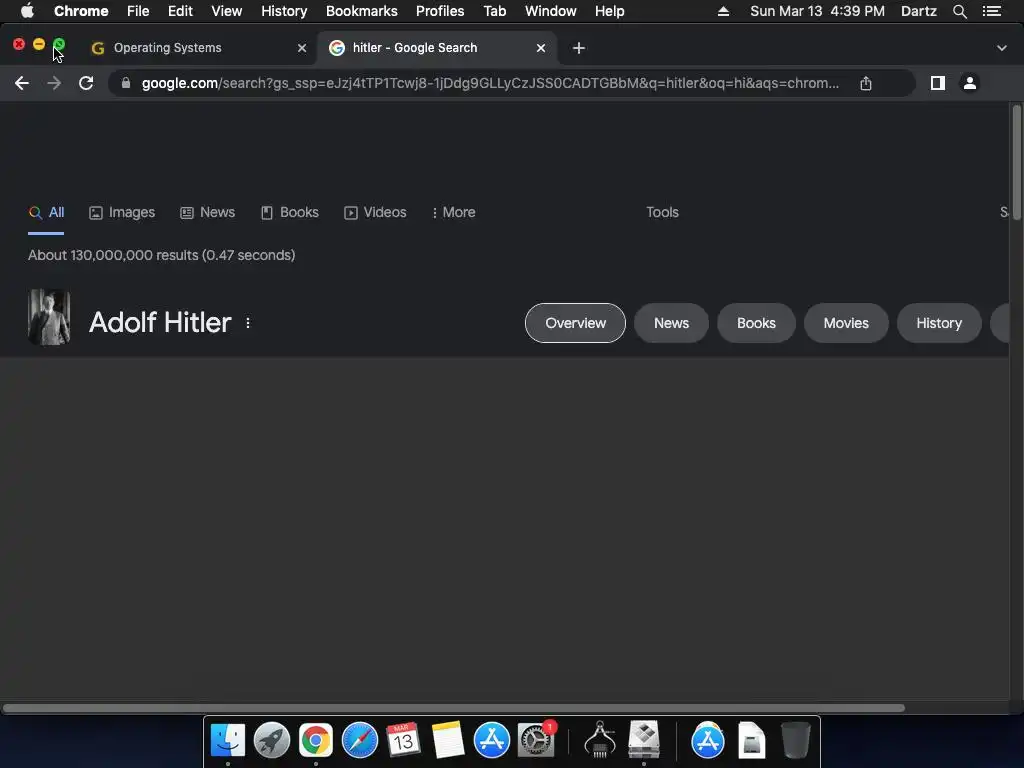Screen dimensions: 1024x768
Task: Open the View menu
Action: tap(227, 11)
